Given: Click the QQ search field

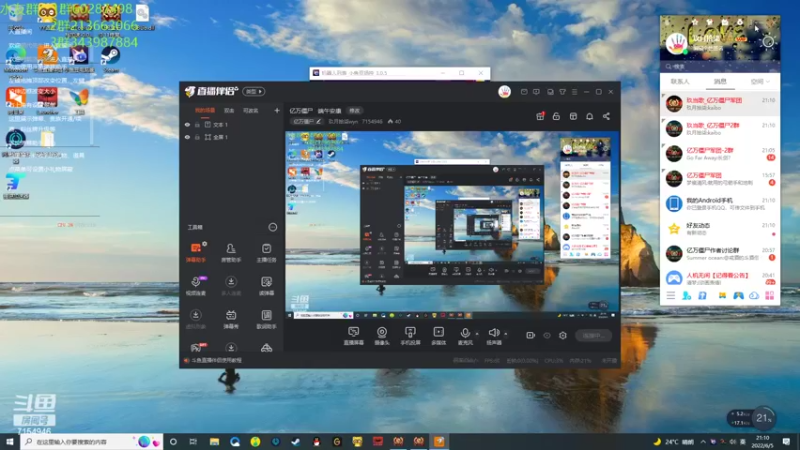Looking at the screenshot, I should 720,66.
